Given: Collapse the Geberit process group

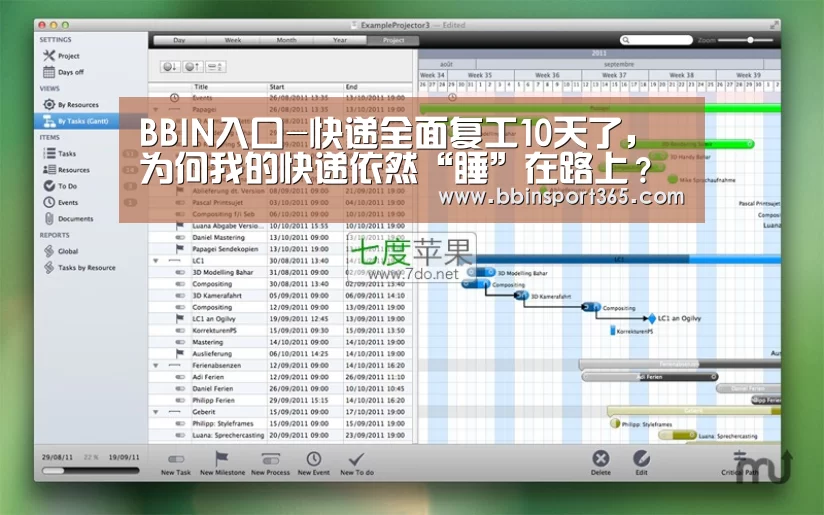Looking at the screenshot, I should (156, 412).
